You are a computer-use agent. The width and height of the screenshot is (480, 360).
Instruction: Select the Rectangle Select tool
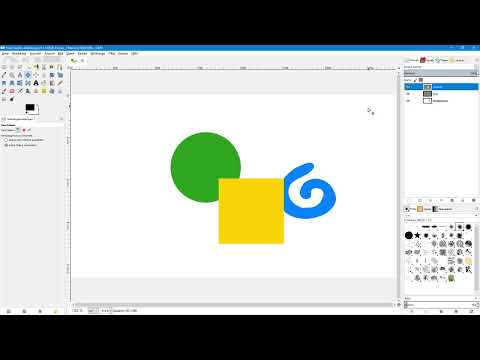[x=4, y=67]
